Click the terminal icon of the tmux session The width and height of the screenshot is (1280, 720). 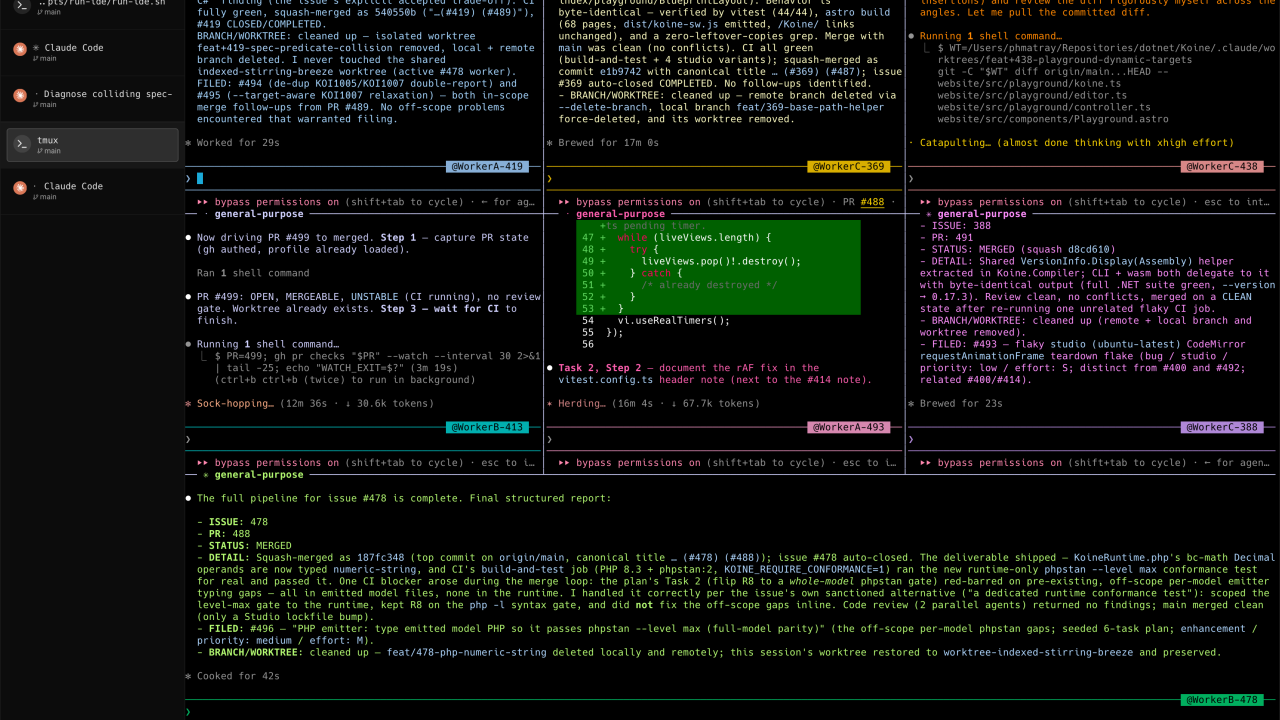[x=20, y=145]
